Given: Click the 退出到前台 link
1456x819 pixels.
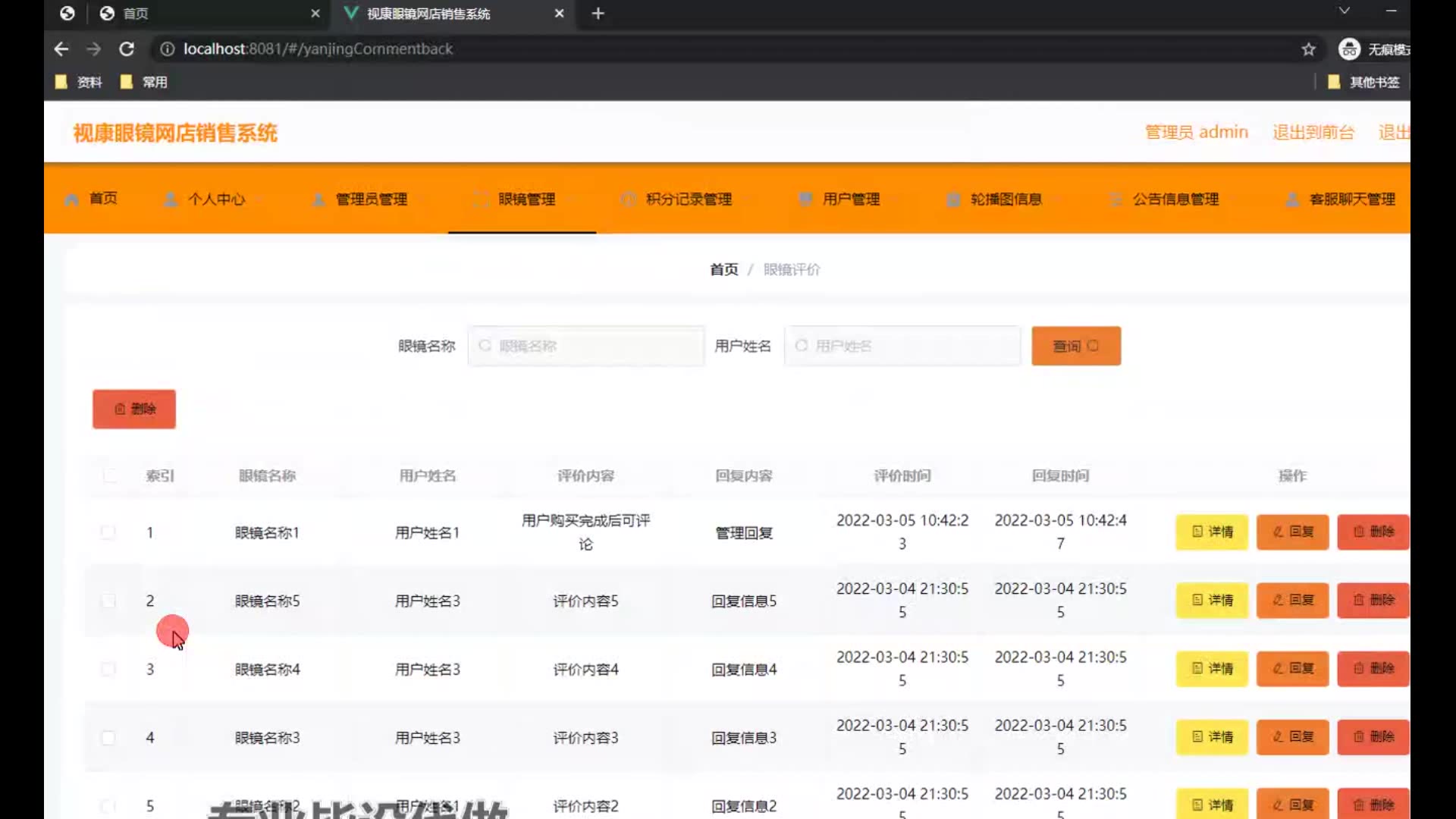Looking at the screenshot, I should coord(1313,133).
